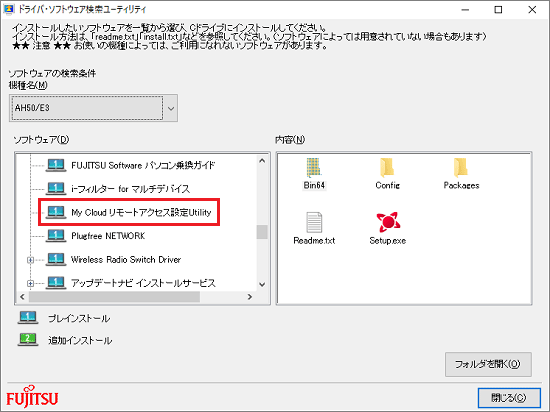The height and width of the screenshot is (412, 550).
Task: Click the ソフトウェア(D) list label
Action: (41, 140)
